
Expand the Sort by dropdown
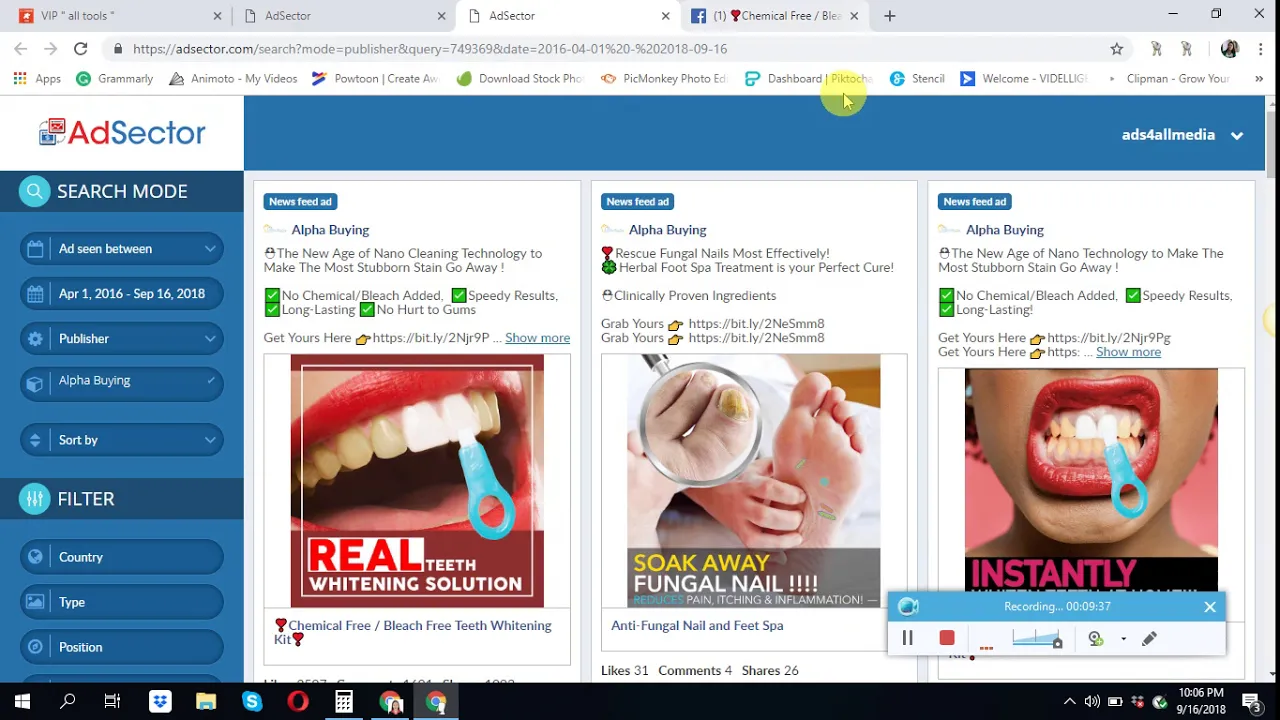pyautogui.click(x=122, y=440)
